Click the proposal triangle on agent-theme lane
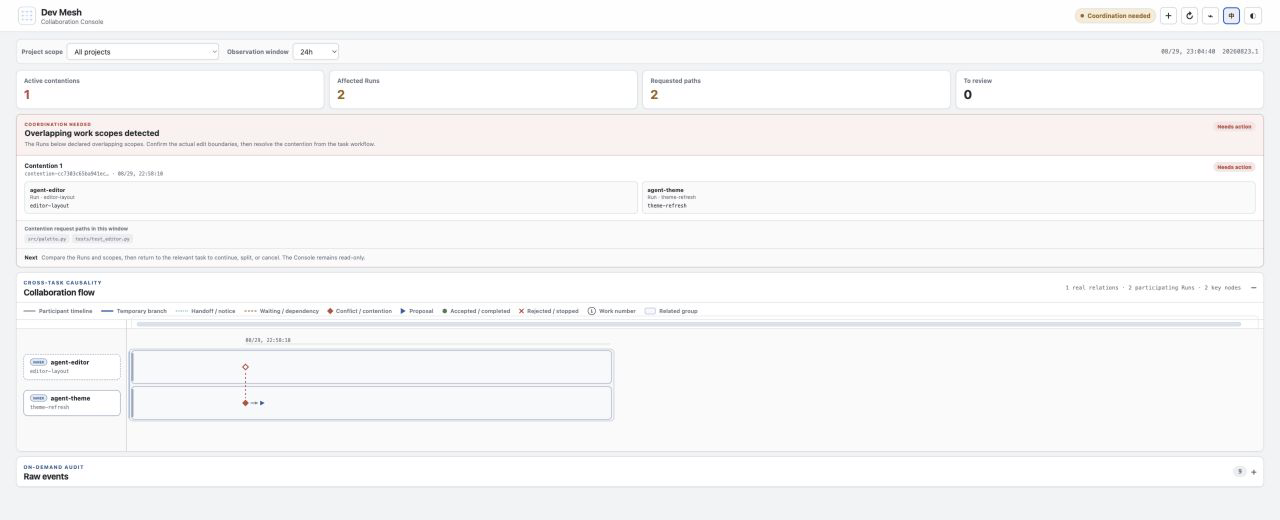The height and width of the screenshot is (520, 1280). click(x=262, y=403)
